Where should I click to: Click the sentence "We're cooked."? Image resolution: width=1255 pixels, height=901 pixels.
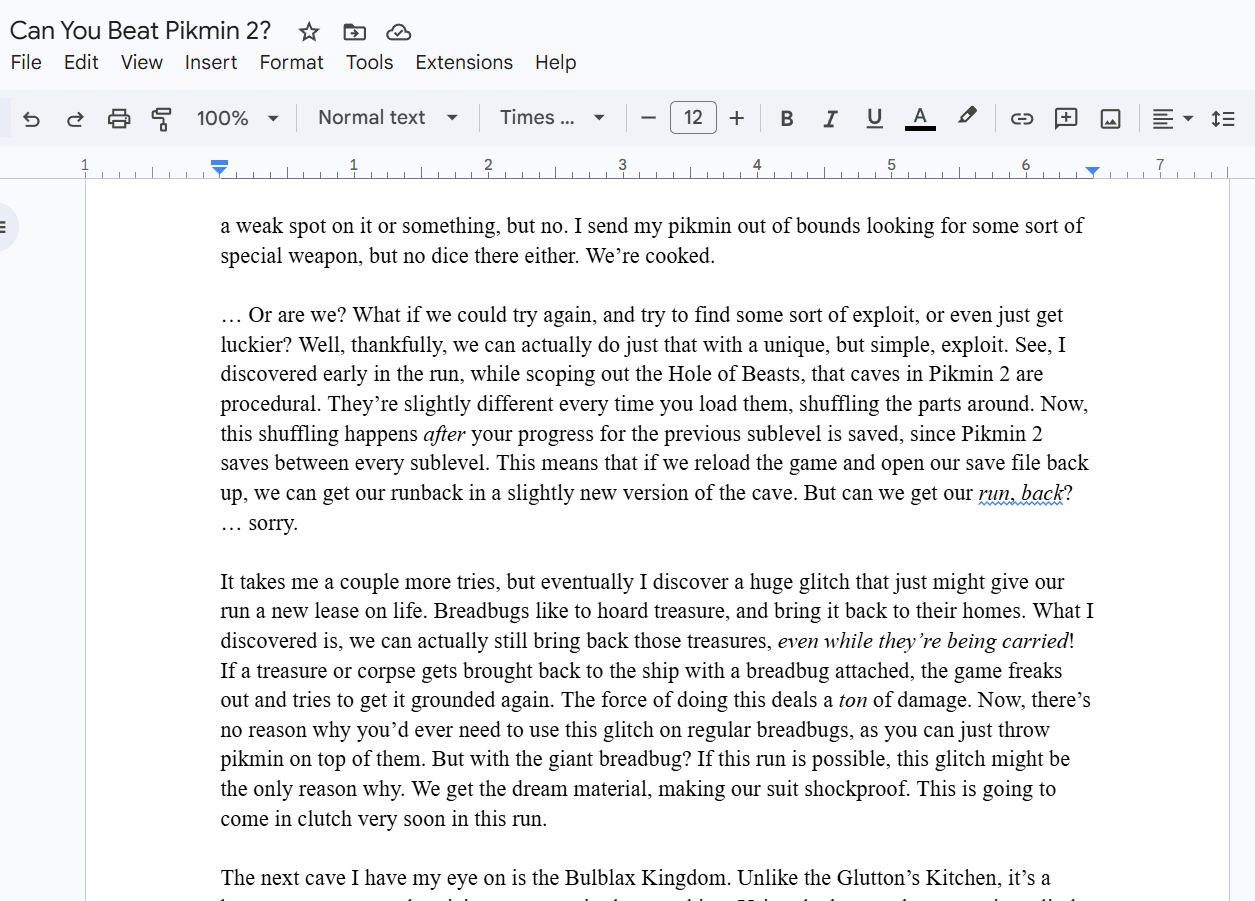(650, 256)
